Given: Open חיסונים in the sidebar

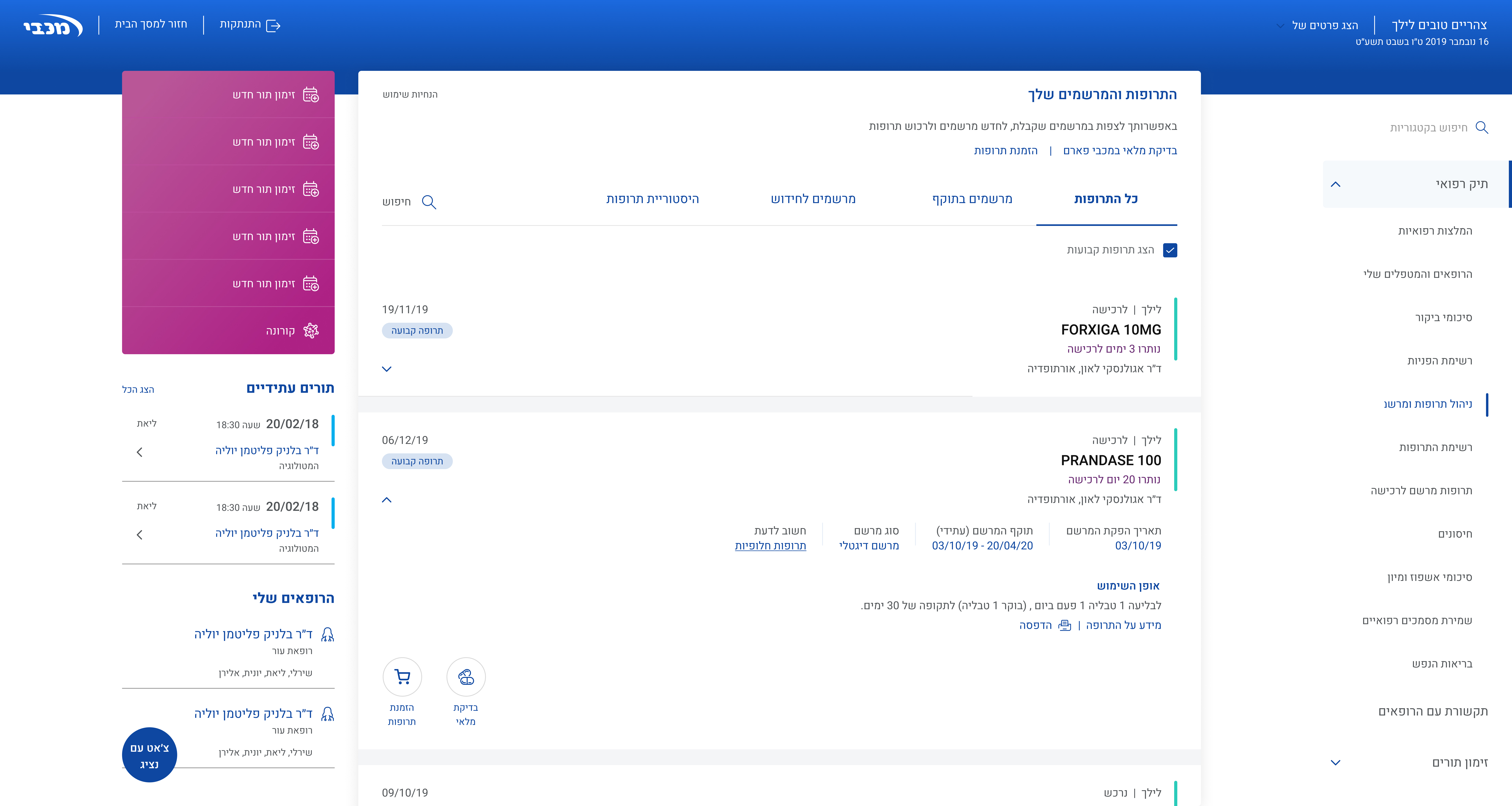Looking at the screenshot, I should [x=1455, y=534].
